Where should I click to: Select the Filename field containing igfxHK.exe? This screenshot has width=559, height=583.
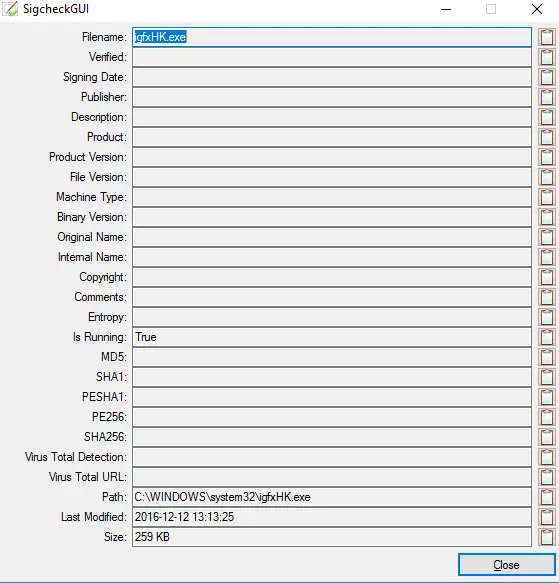(332, 37)
